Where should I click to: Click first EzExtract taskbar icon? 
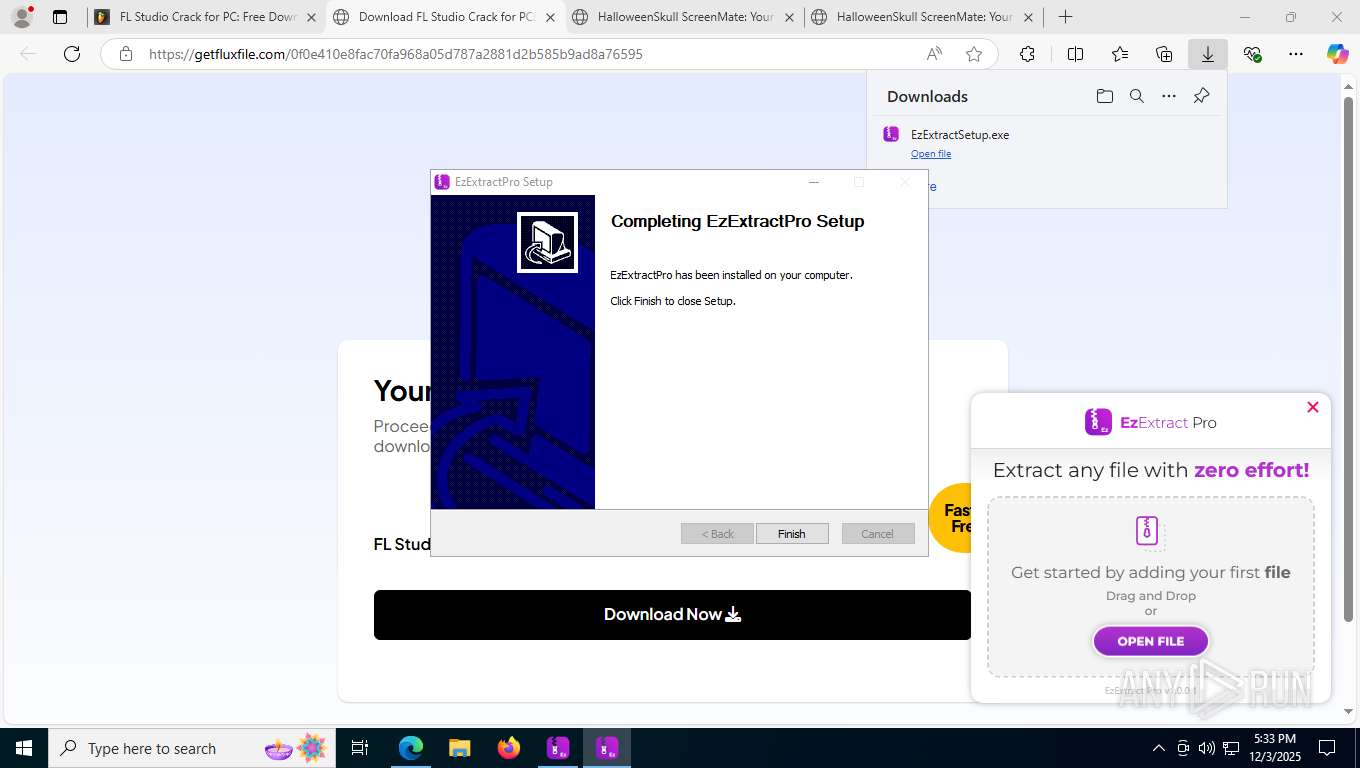tap(558, 748)
